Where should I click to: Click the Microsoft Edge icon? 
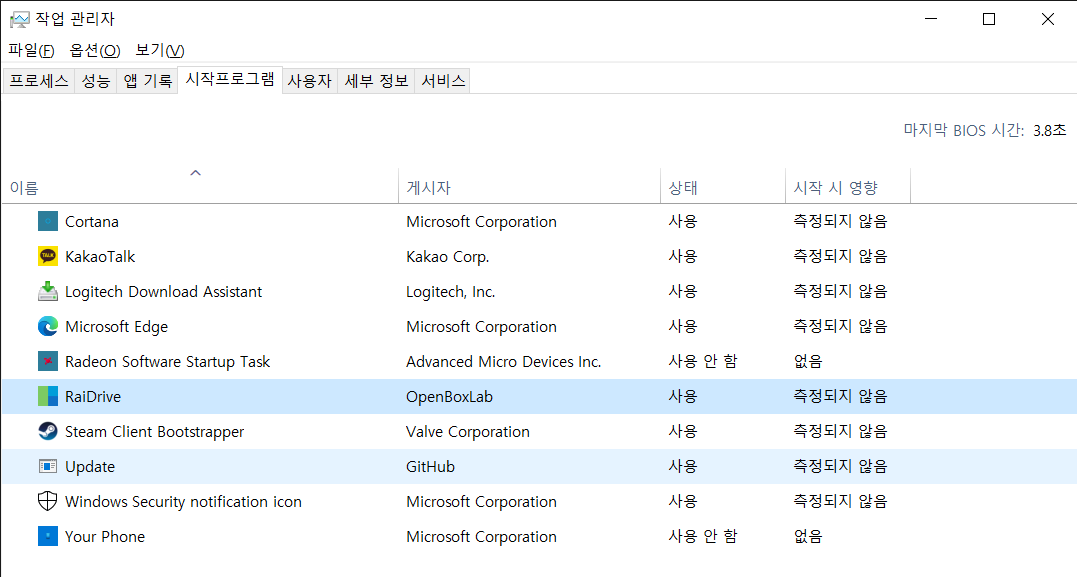[47, 326]
